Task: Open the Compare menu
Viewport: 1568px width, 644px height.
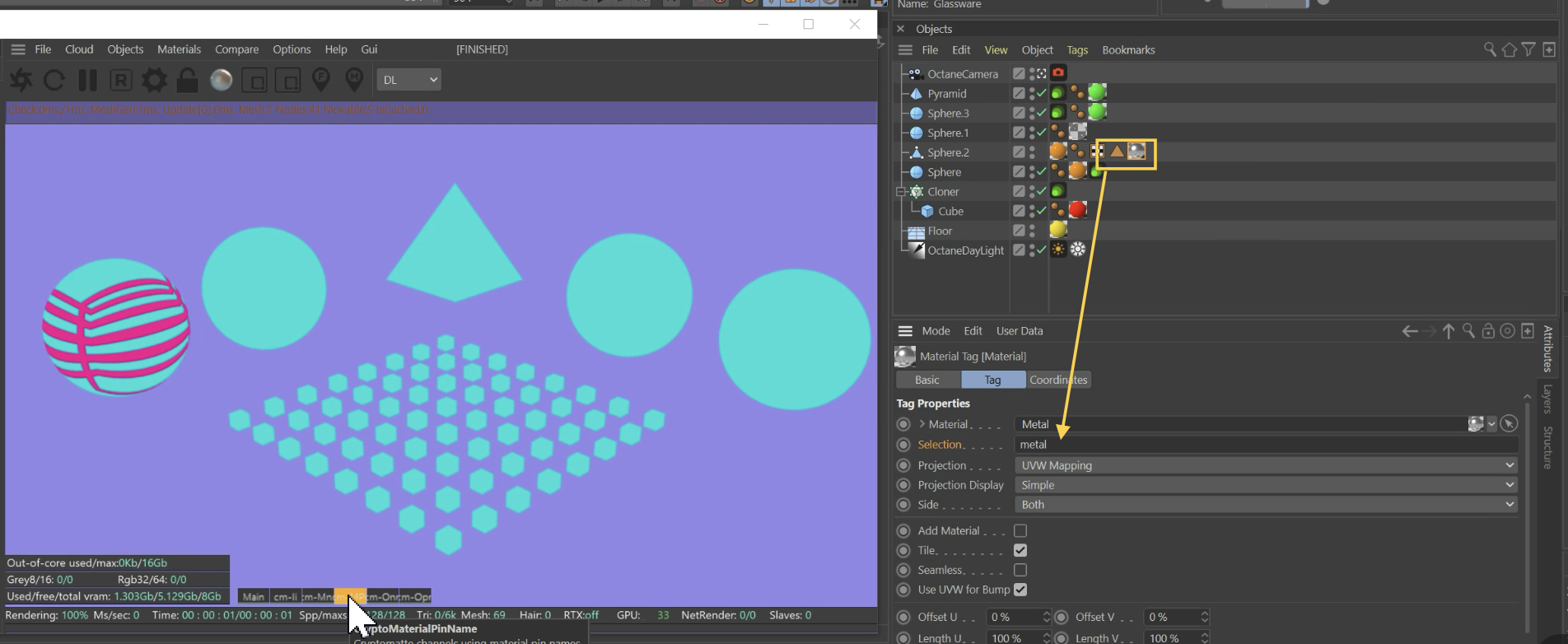Action: tap(236, 49)
